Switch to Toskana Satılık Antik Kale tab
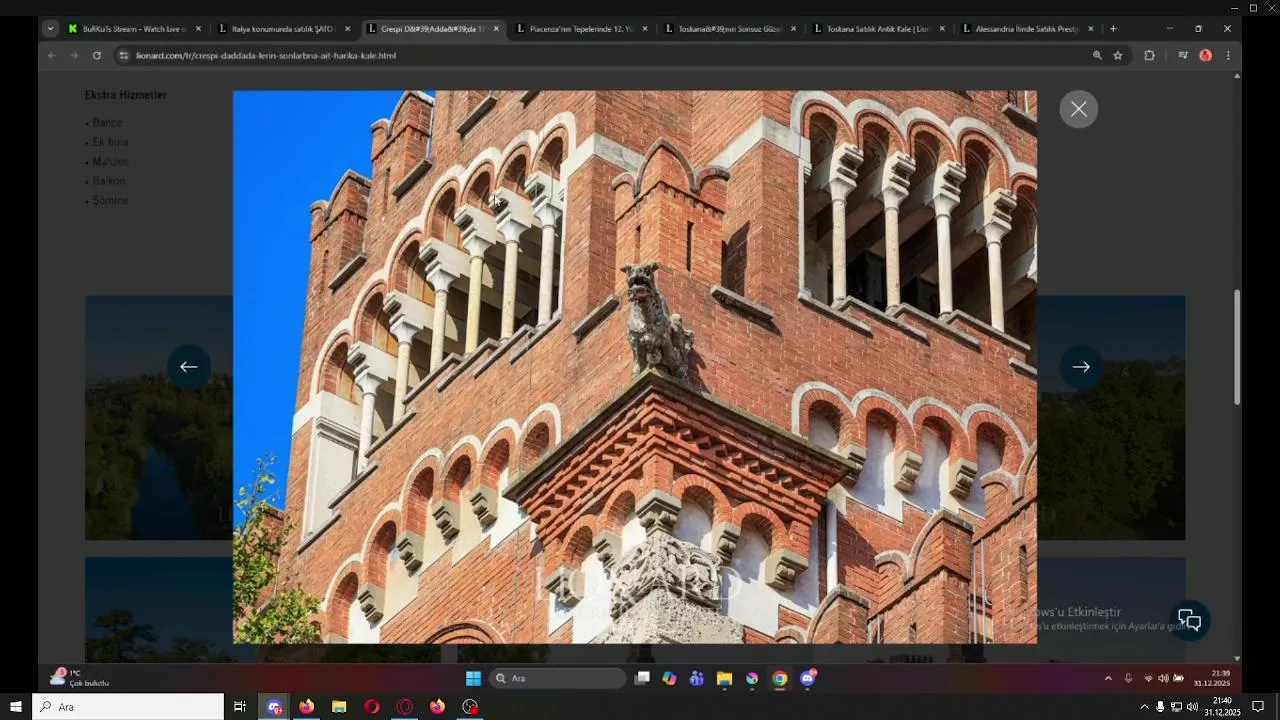1280x720 pixels. [x=878, y=29]
